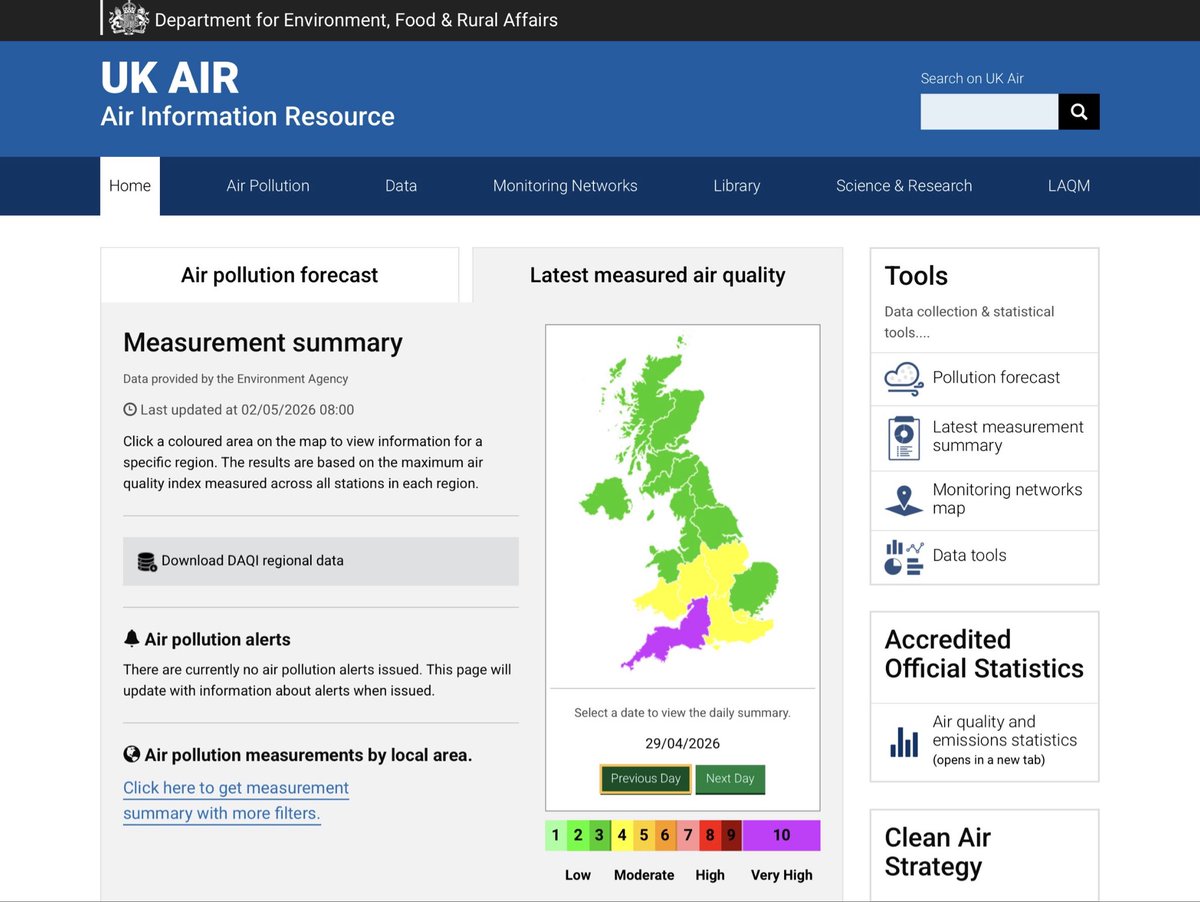Switch to the Air pollution forecast tab
The width and height of the screenshot is (1200, 902).
pos(279,275)
